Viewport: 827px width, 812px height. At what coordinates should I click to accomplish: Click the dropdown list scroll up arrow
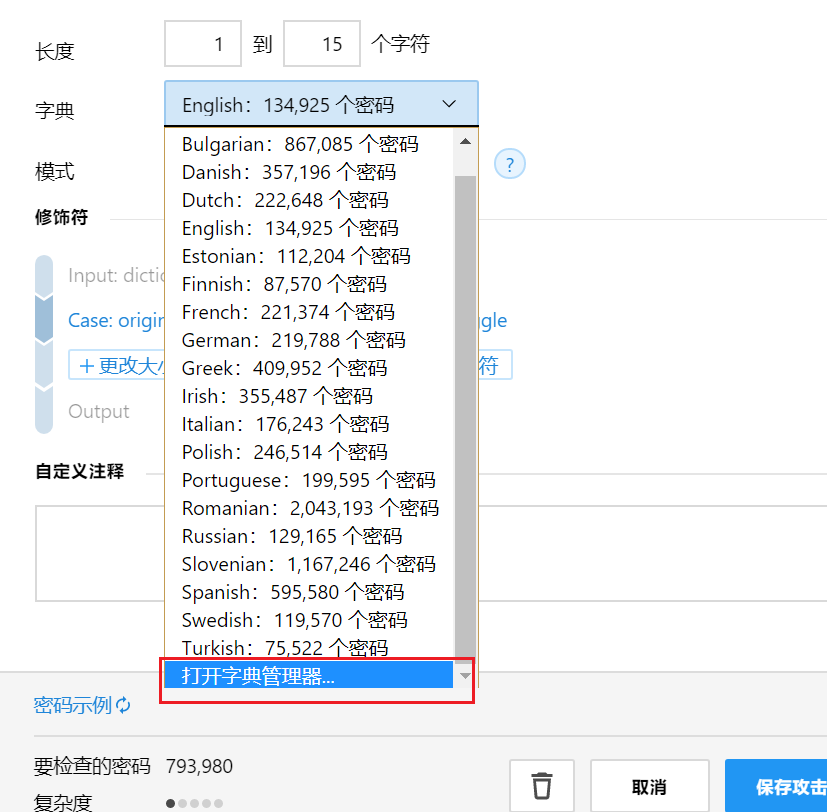[x=465, y=141]
